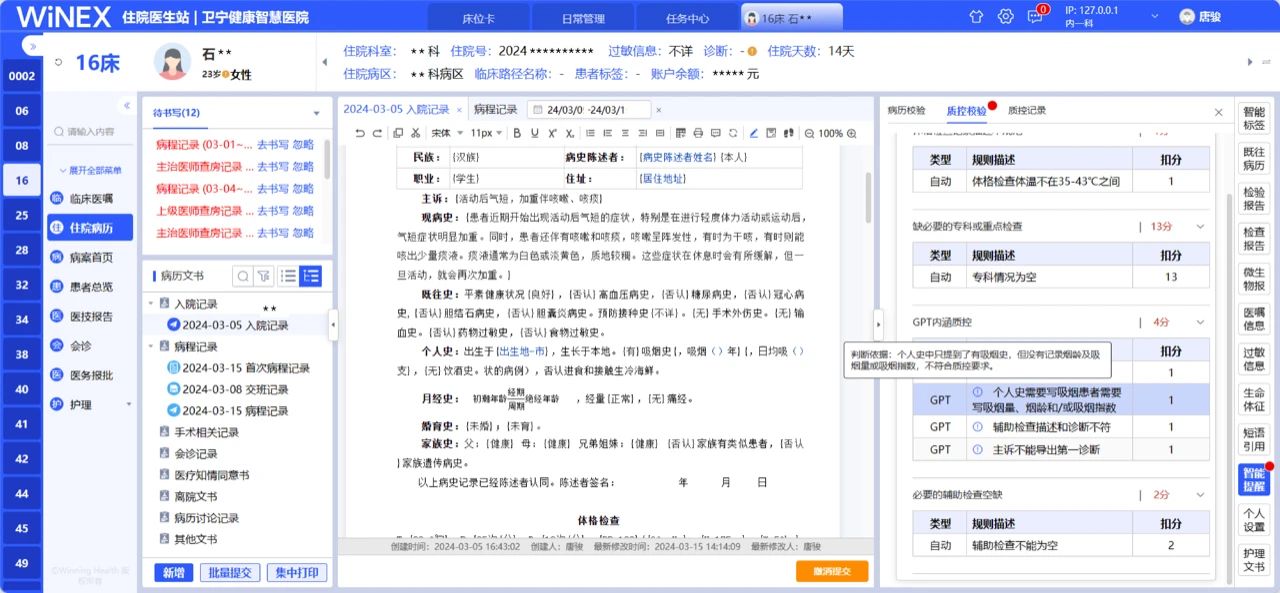Screen dimensions: 1280x593
Task: Select bed 25 in the left bed list
Action: [x=21, y=213]
